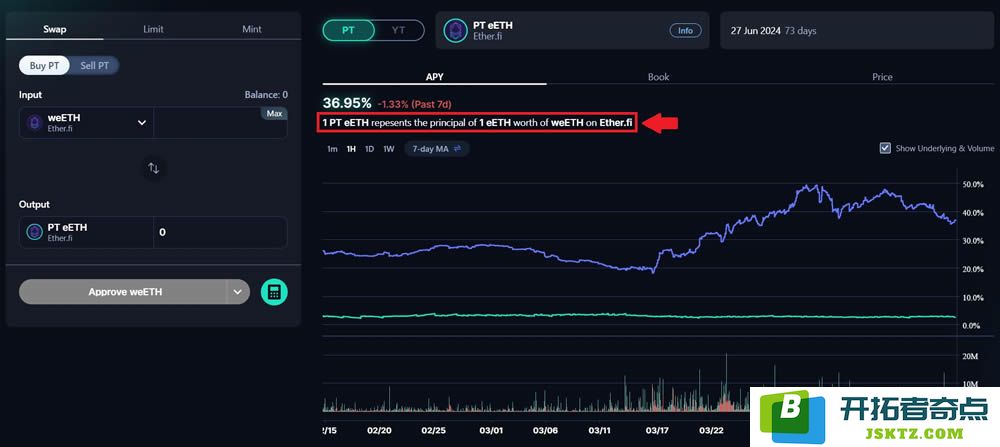Click the PT eETH market icon in the header
This screenshot has height=447, width=1000.
click(455, 31)
